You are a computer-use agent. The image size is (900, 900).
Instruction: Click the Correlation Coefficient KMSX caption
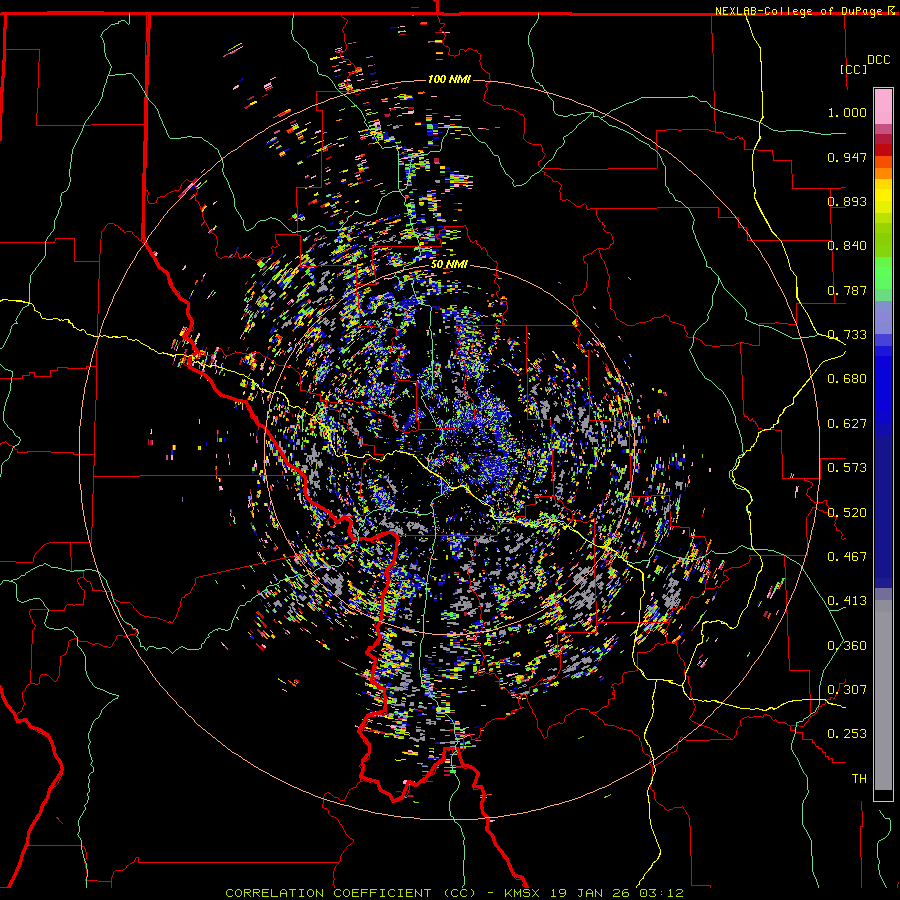(454, 893)
